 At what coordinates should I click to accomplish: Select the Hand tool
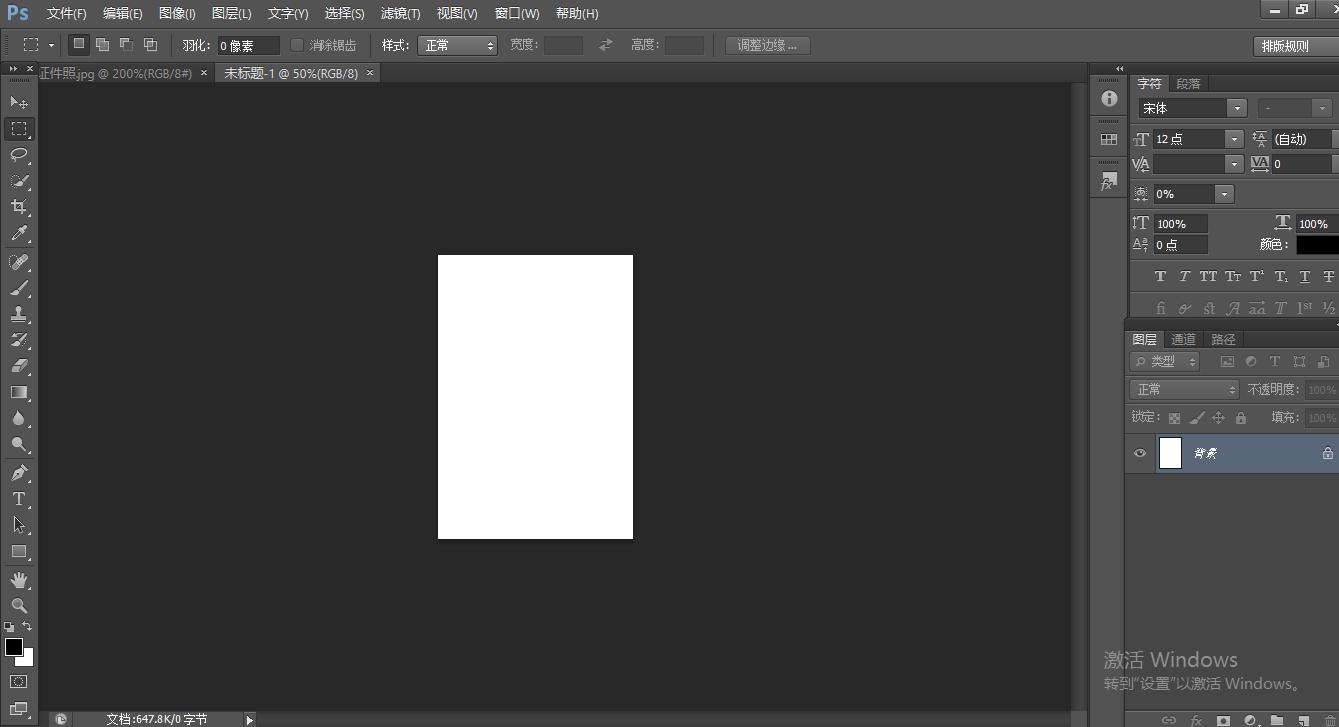point(18,580)
